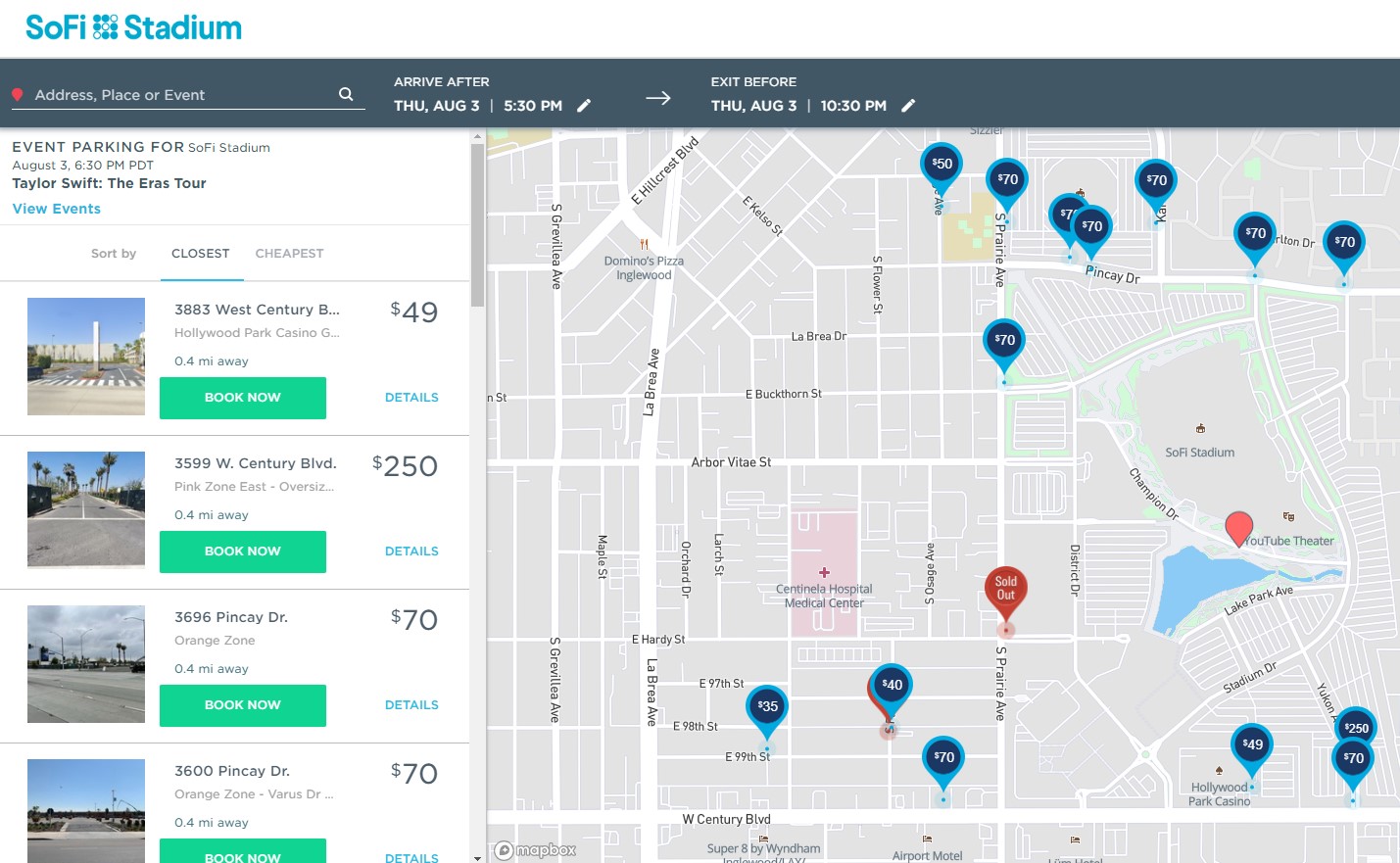Book the 3883 West Century Blvd spot
The width and height of the screenshot is (1400, 863).
(243, 398)
